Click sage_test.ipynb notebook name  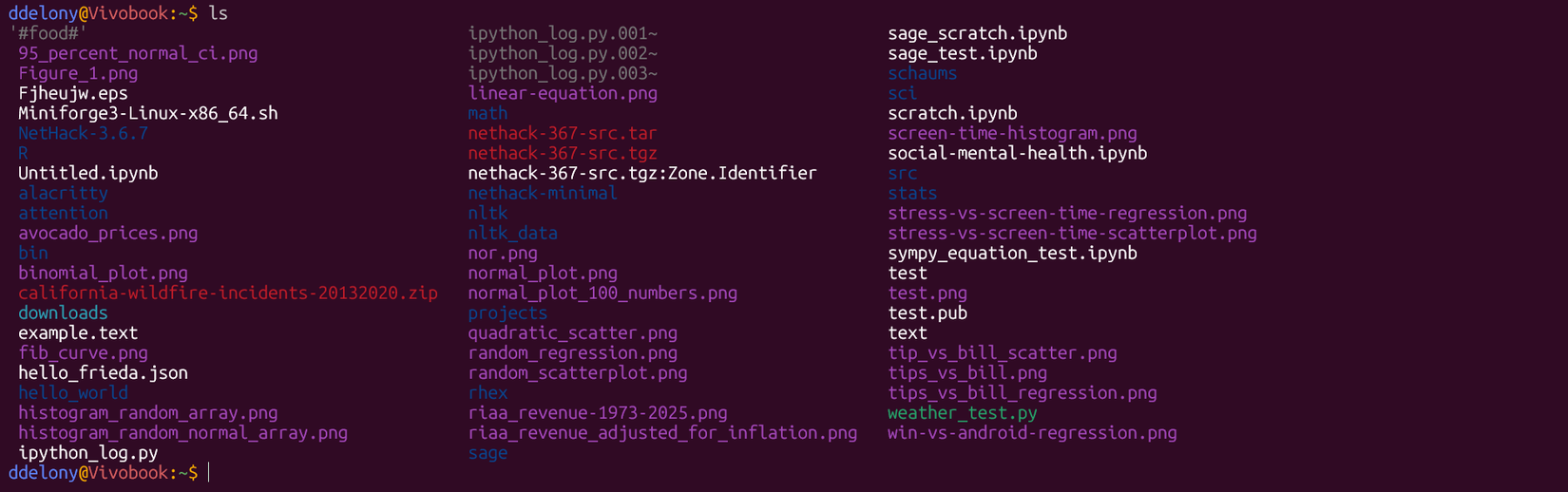tap(963, 53)
